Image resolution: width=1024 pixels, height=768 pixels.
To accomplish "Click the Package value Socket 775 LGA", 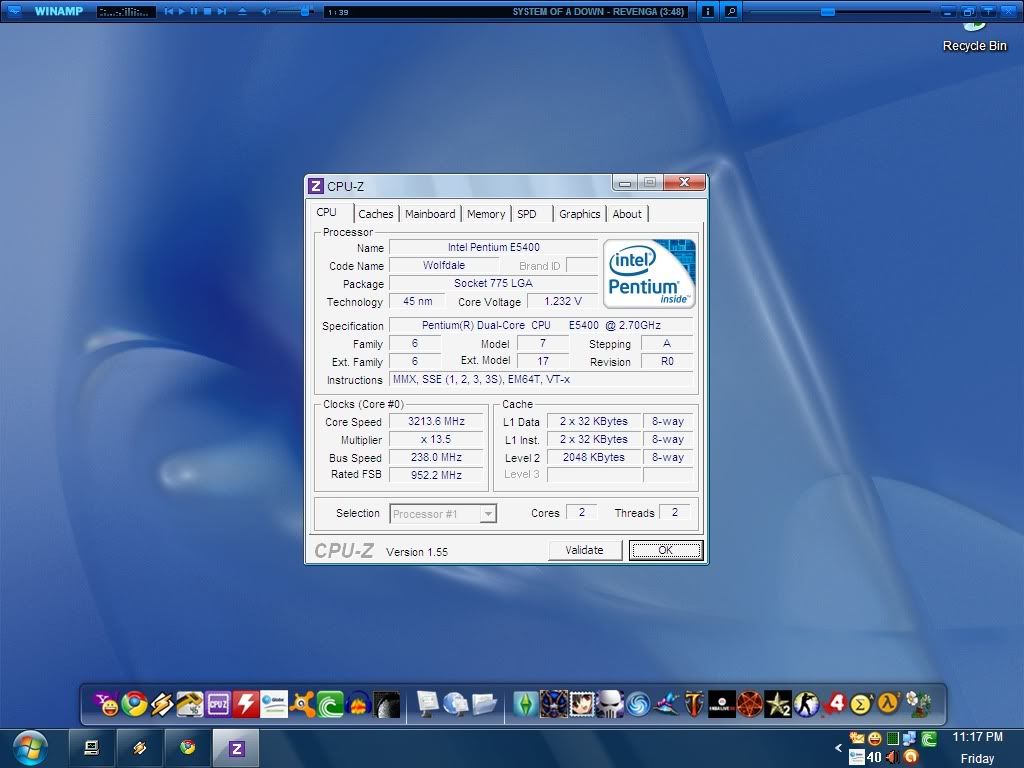I will (494, 283).
